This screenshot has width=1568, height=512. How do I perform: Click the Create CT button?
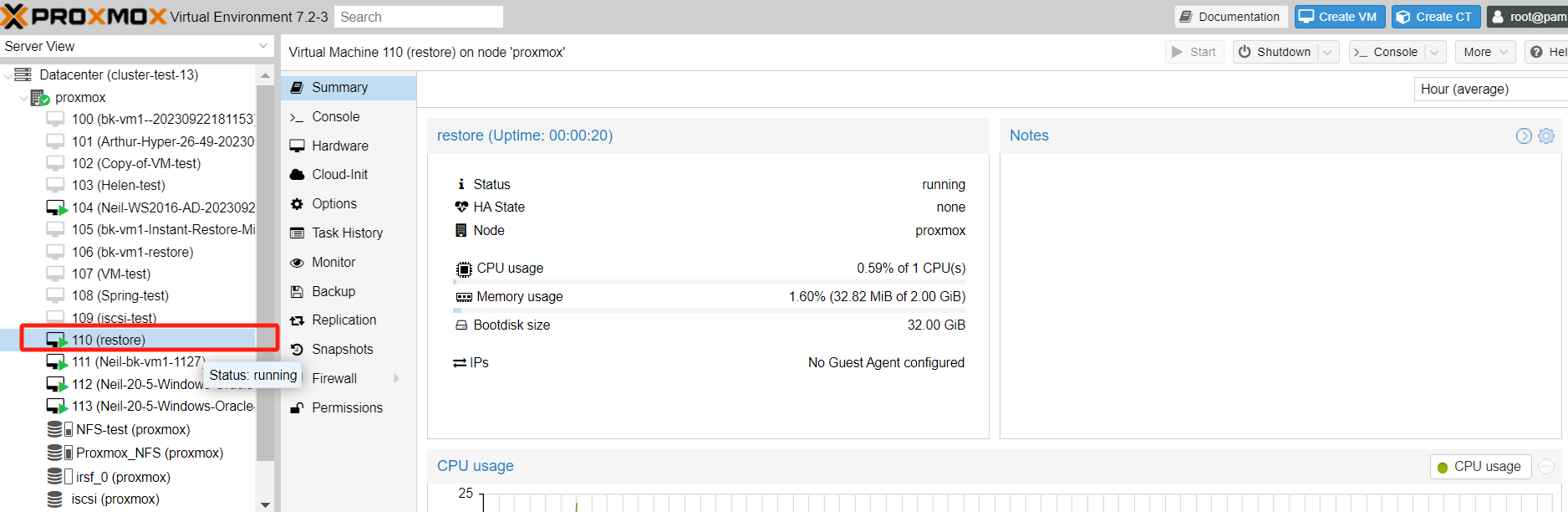pyautogui.click(x=1436, y=17)
